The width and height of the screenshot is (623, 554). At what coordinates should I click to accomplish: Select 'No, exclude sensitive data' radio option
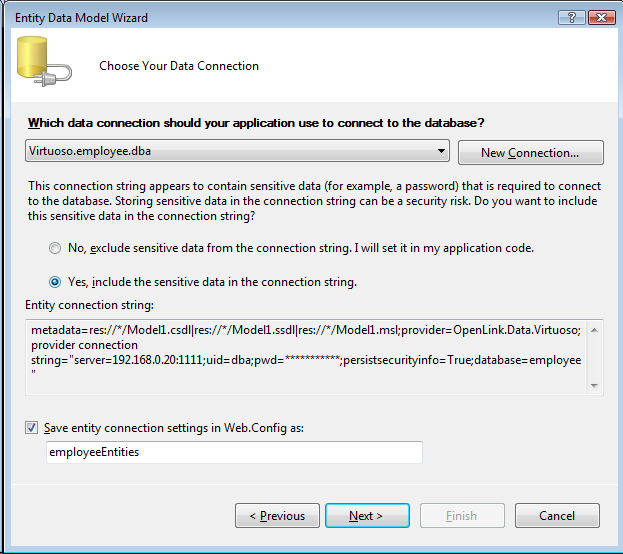pyautogui.click(x=54, y=247)
